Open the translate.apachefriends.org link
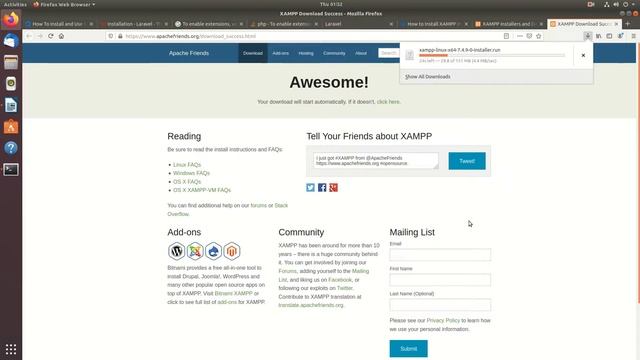 (311, 305)
